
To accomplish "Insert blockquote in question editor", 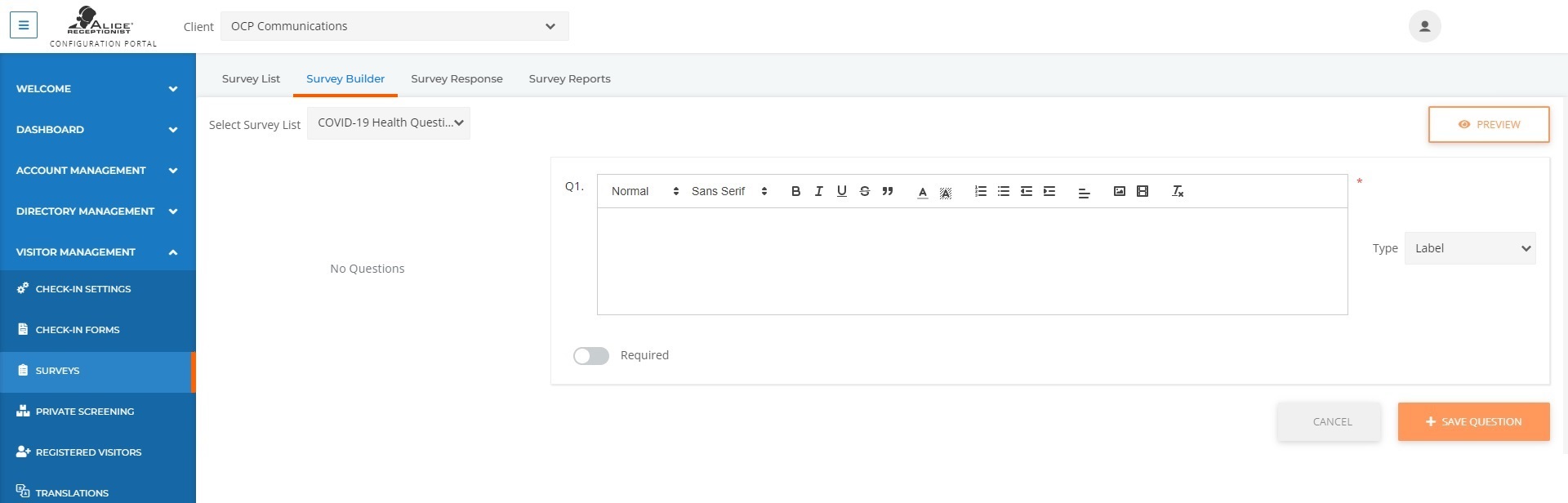I will pos(887,191).
